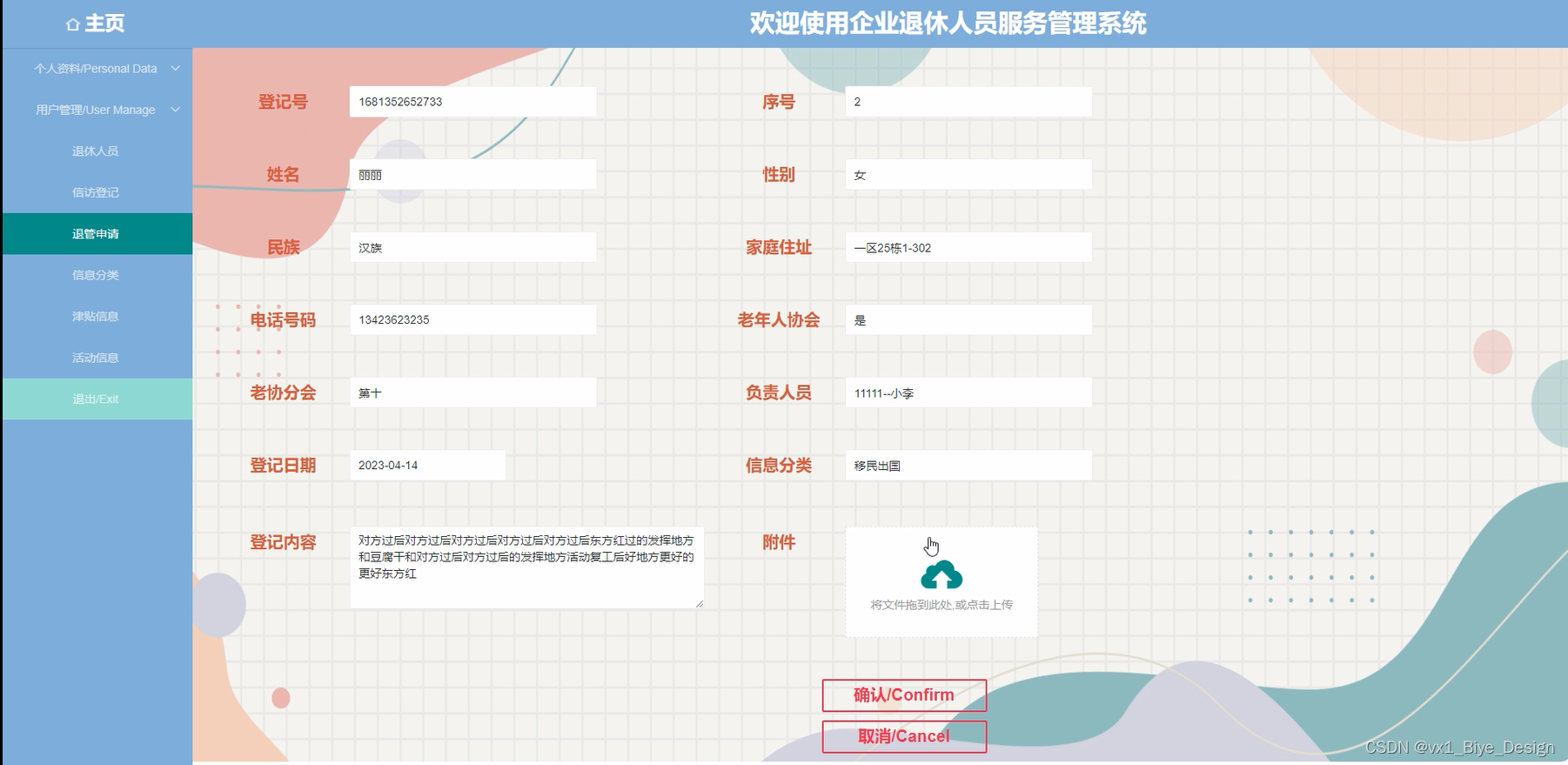Click the 负责人员 field showing 11111--小李
Image resolution: width=1568 pixels, height=765 pixels.
coord(968,393)
